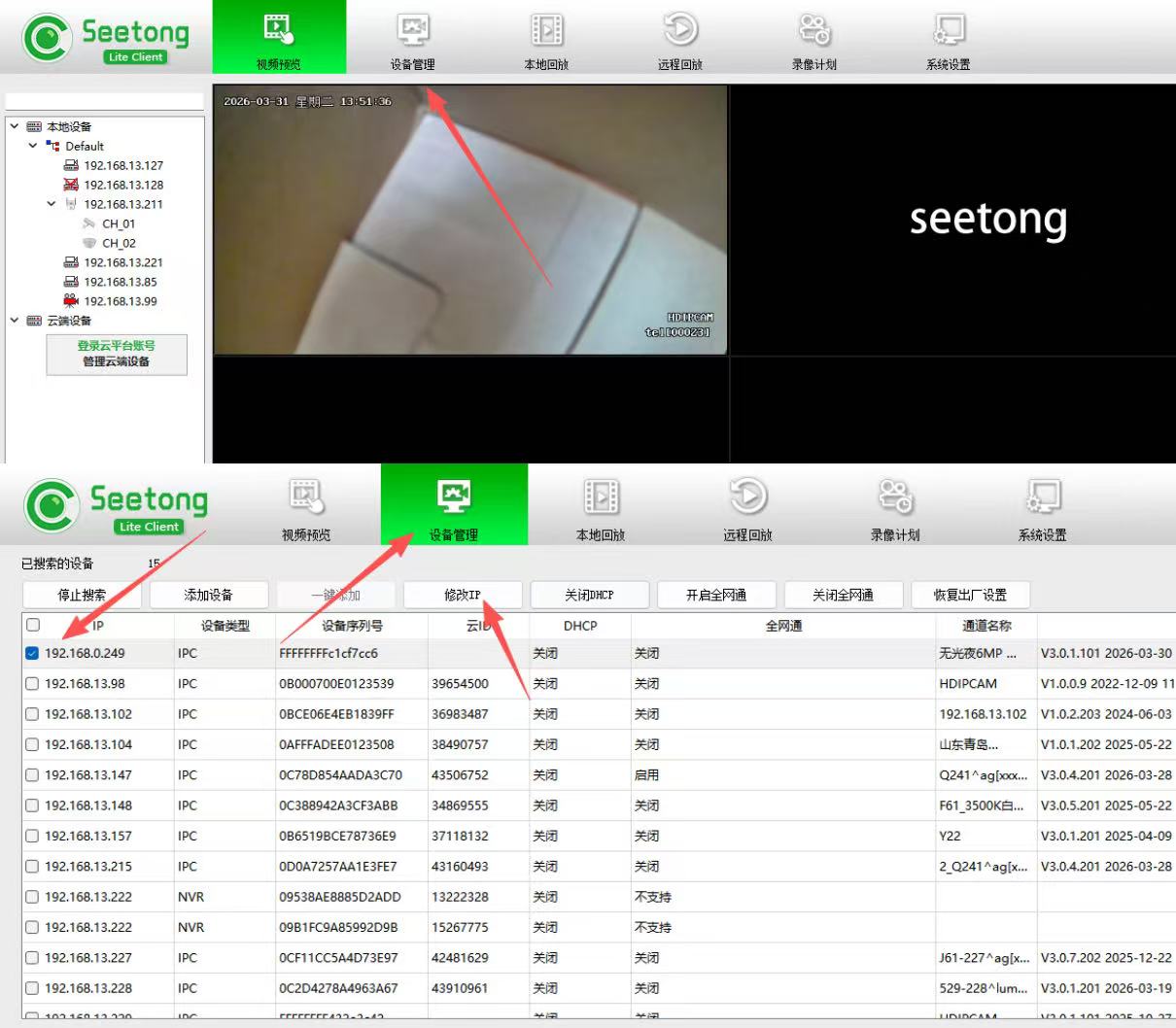
Task: Select the CH_02 dome camera icon
Action: click(x=89, y=243)
